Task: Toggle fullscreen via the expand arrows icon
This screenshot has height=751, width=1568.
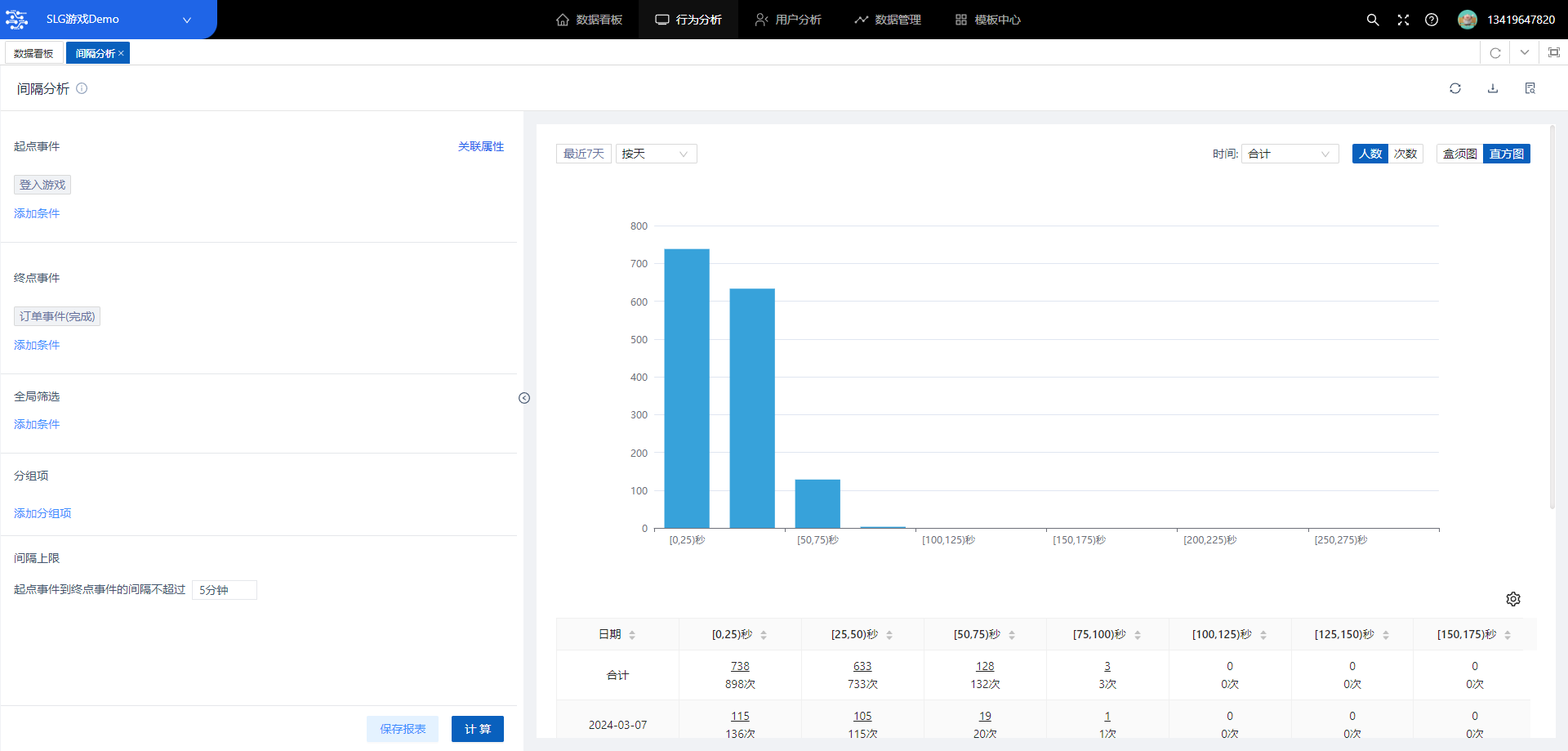Action: click(1403, 20)
